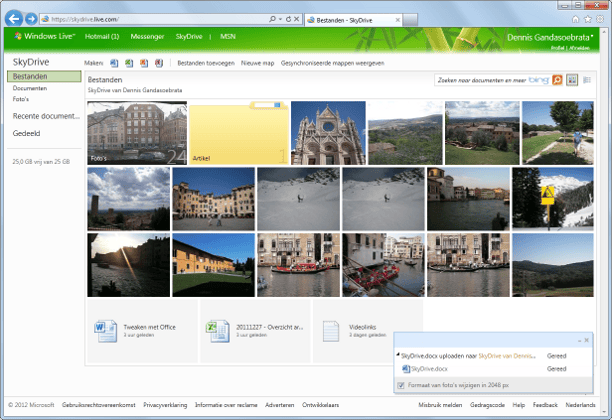
Task: Click the Privacyverklaring footer link
Action: [165, 405]
